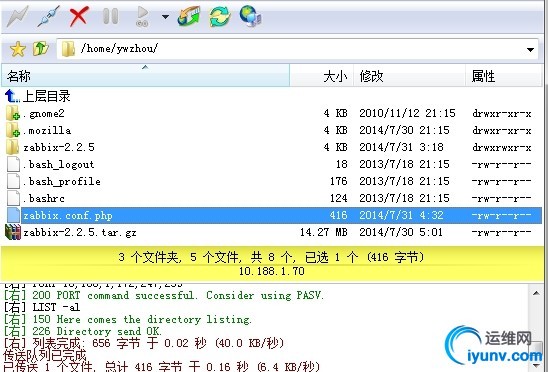Image resolution: width=548 pixels, height=372 pixels.
Task: Sort by the 属性 column header
Action: pyautogui.click(x=504, y=76)
